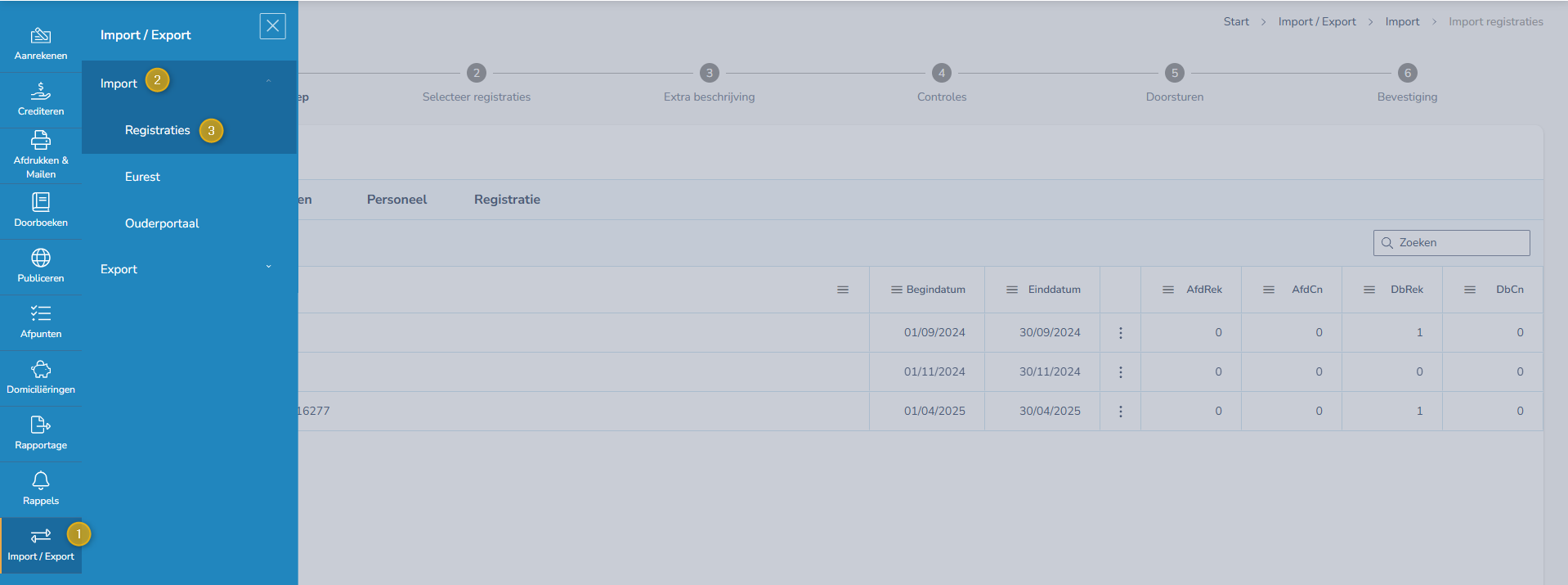The image size is (1568, 585).
Task: Close the Import / Export panel
Action: coord(272,26)
